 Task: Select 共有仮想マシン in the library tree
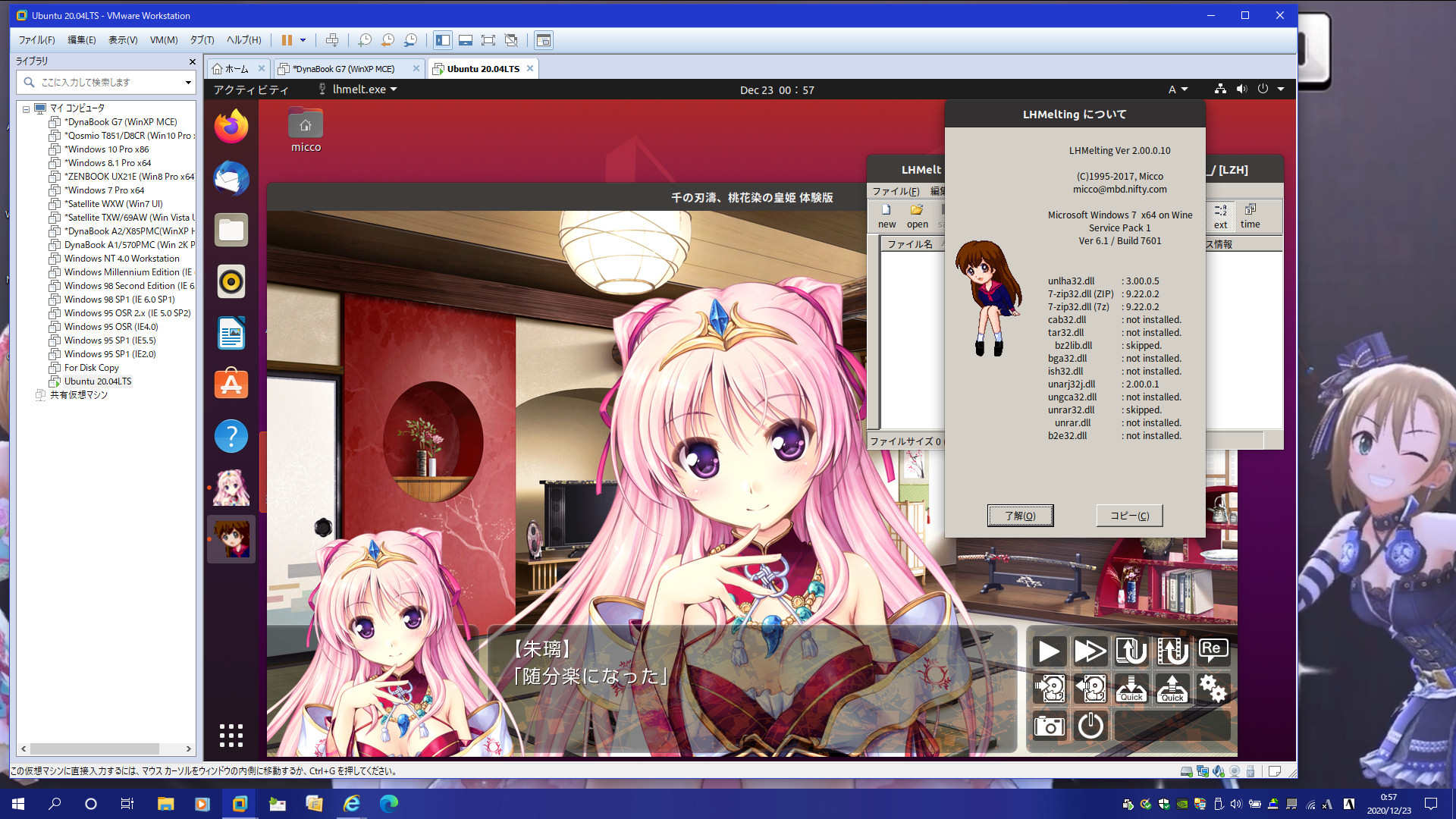point(79,395)
